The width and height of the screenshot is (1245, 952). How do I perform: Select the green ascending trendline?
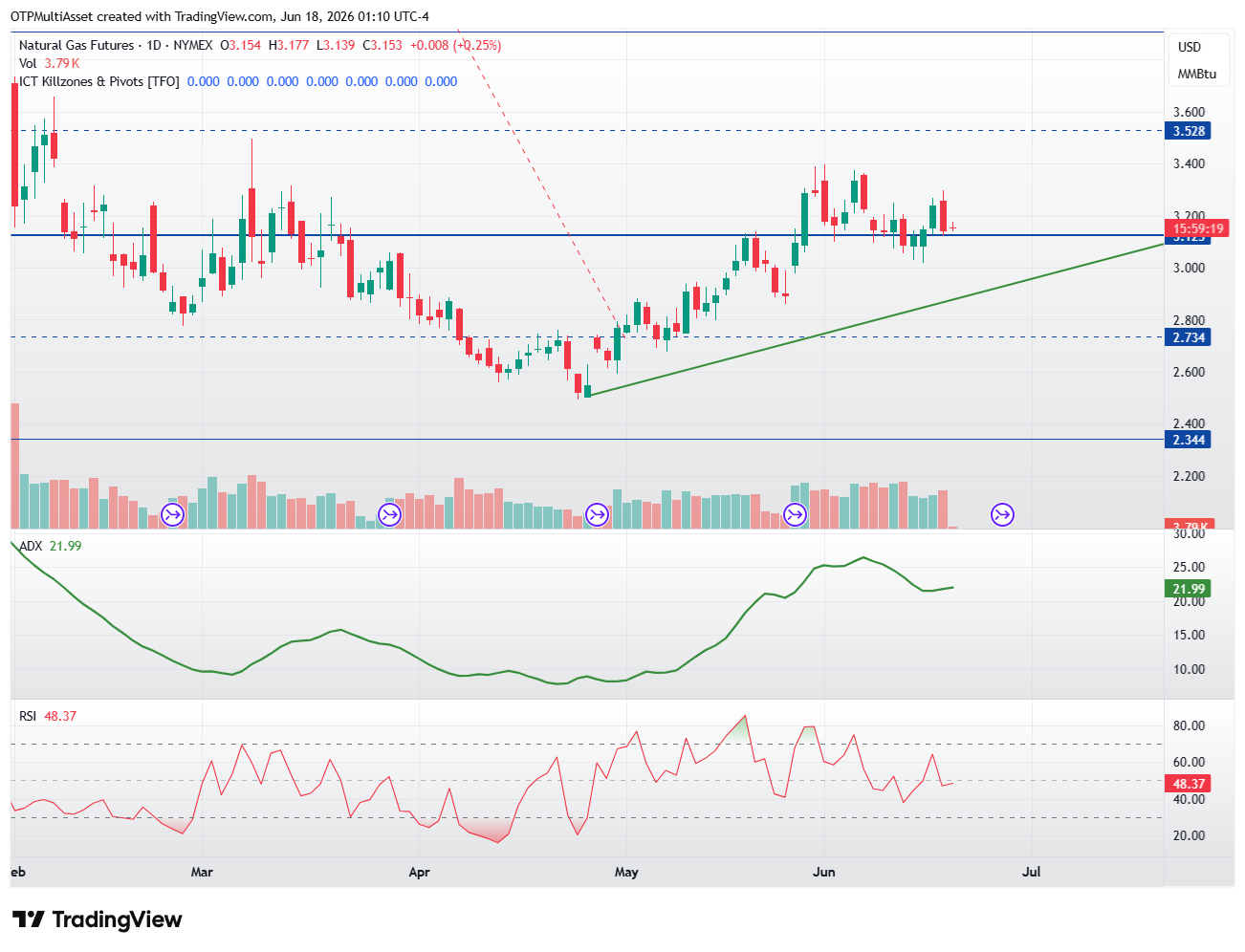point(875,319)
